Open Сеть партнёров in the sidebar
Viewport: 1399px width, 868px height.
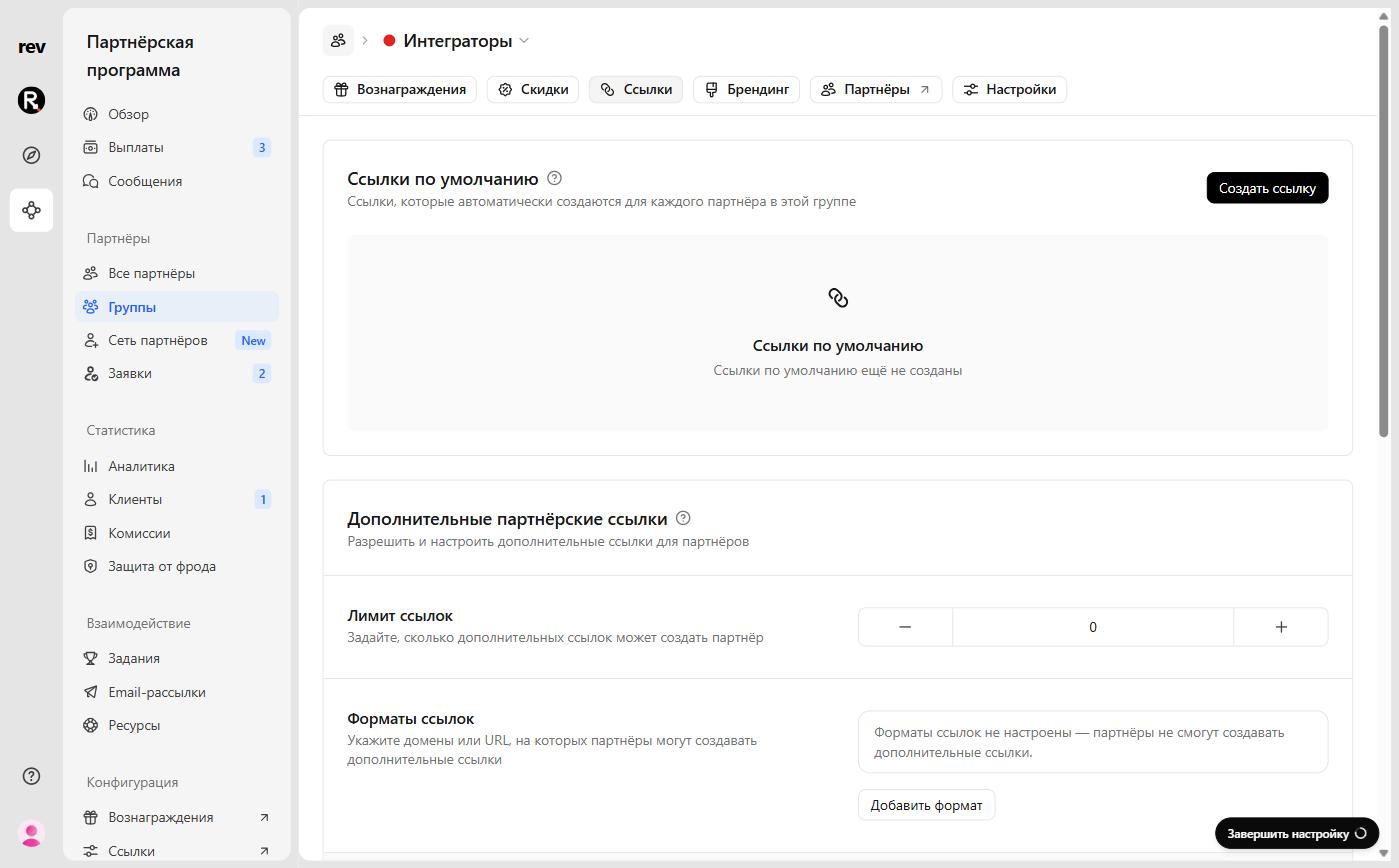tap(177, 340)
